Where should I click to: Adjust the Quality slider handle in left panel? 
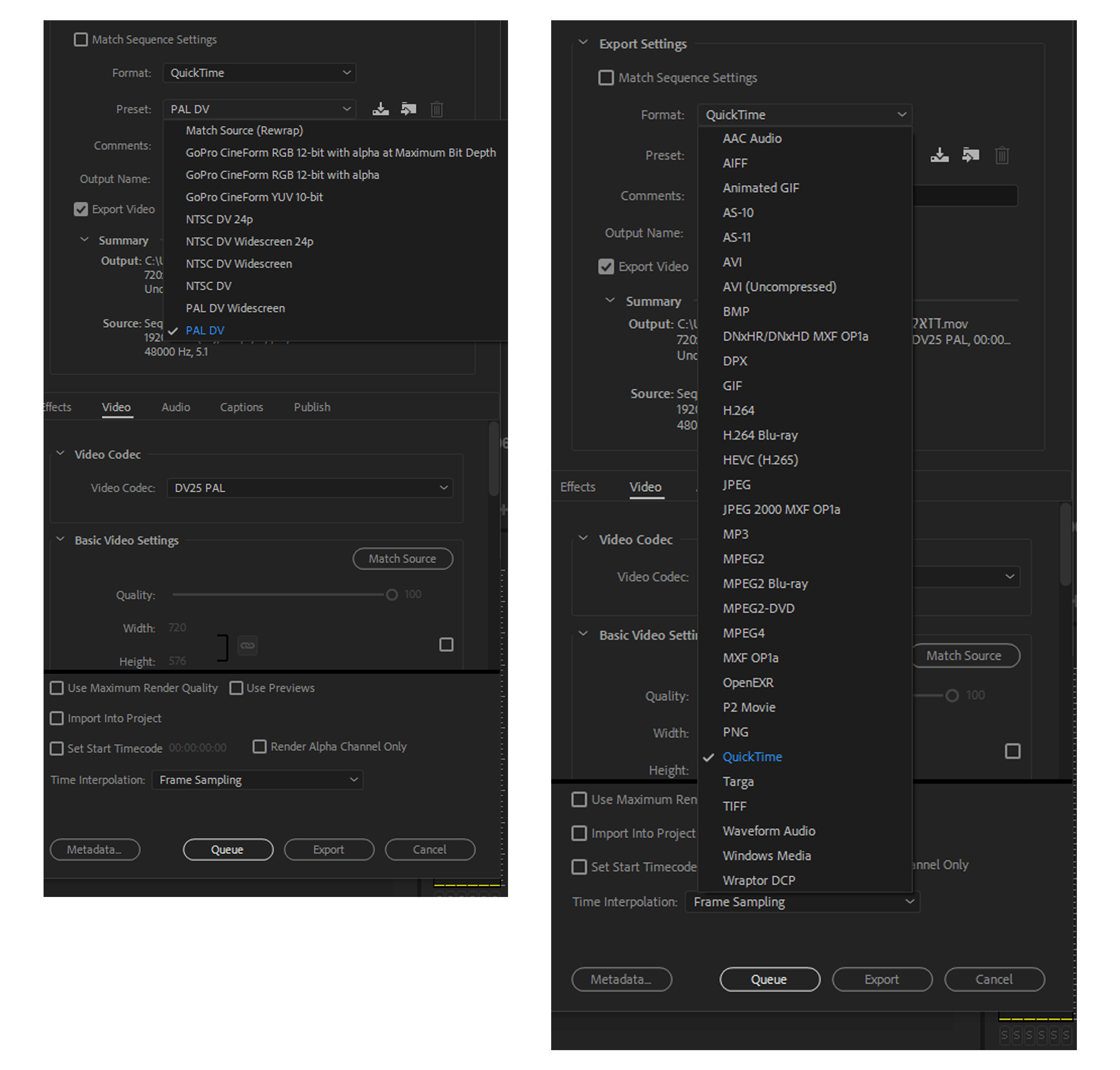coord(392,595)
